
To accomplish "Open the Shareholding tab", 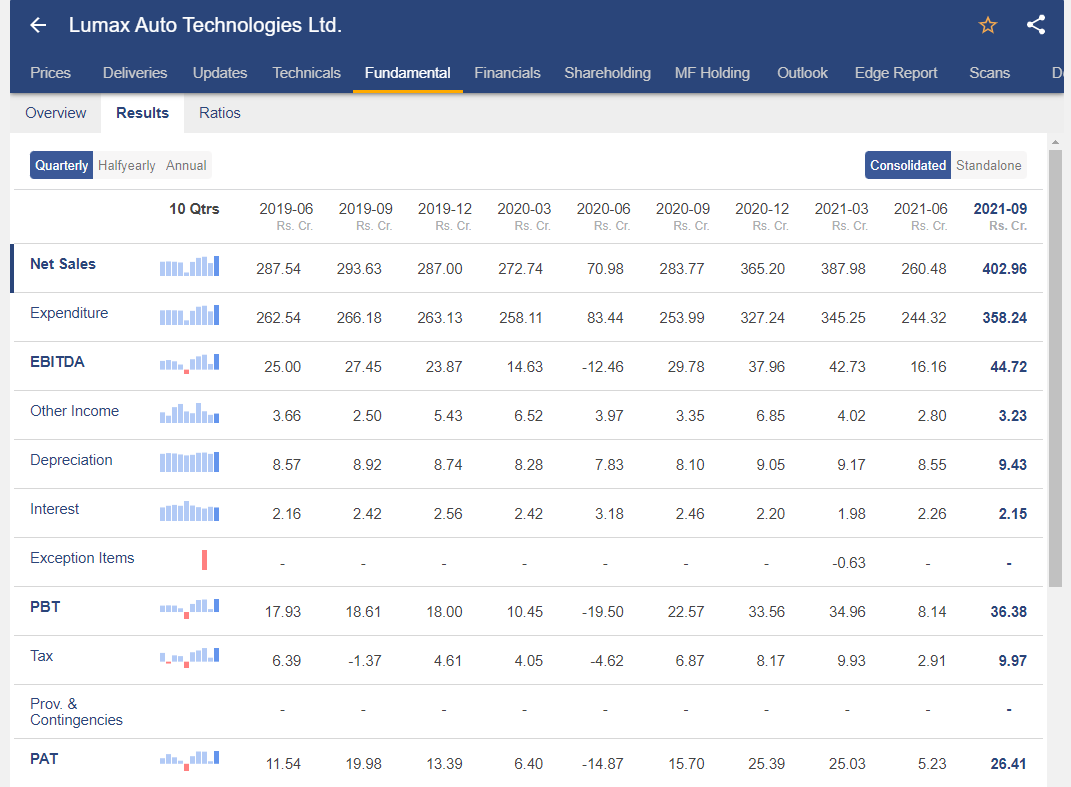I will coord(607,73).
